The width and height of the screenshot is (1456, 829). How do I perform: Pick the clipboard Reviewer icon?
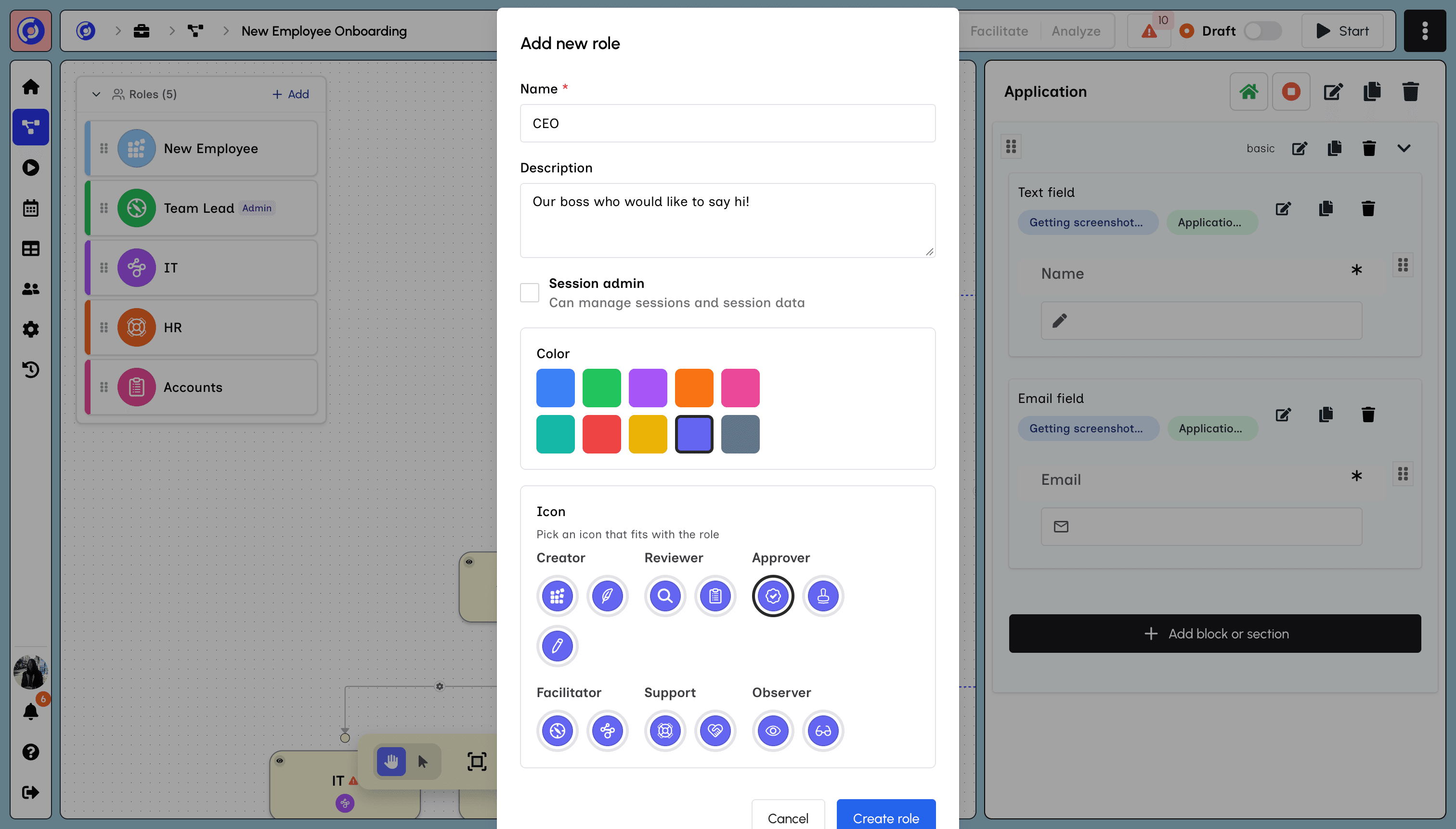click(x=715, y=596)
